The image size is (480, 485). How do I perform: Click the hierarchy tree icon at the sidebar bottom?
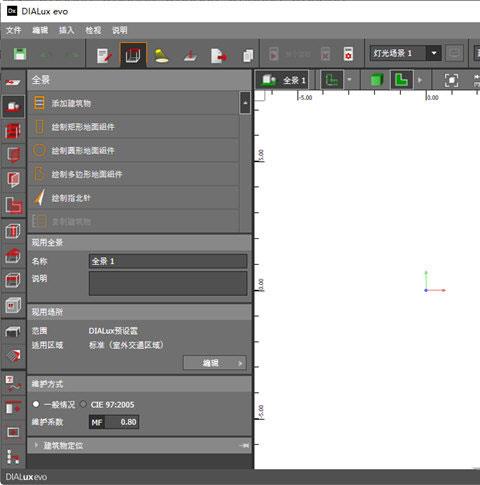pos(13,457)
